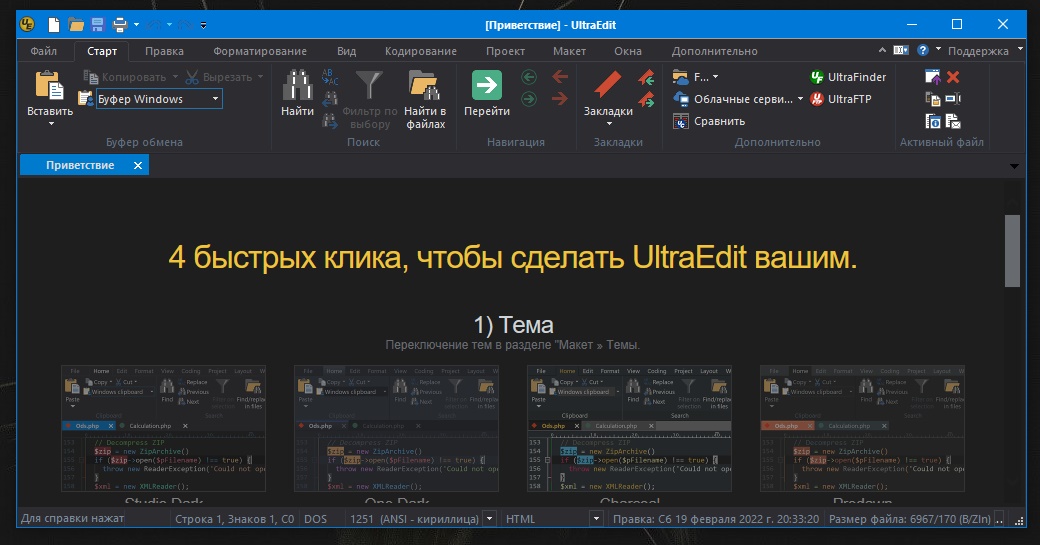Screen dimensions: 1040x545
Task: Click the Вставить paste clipboard icon
Action: [50, 86]
